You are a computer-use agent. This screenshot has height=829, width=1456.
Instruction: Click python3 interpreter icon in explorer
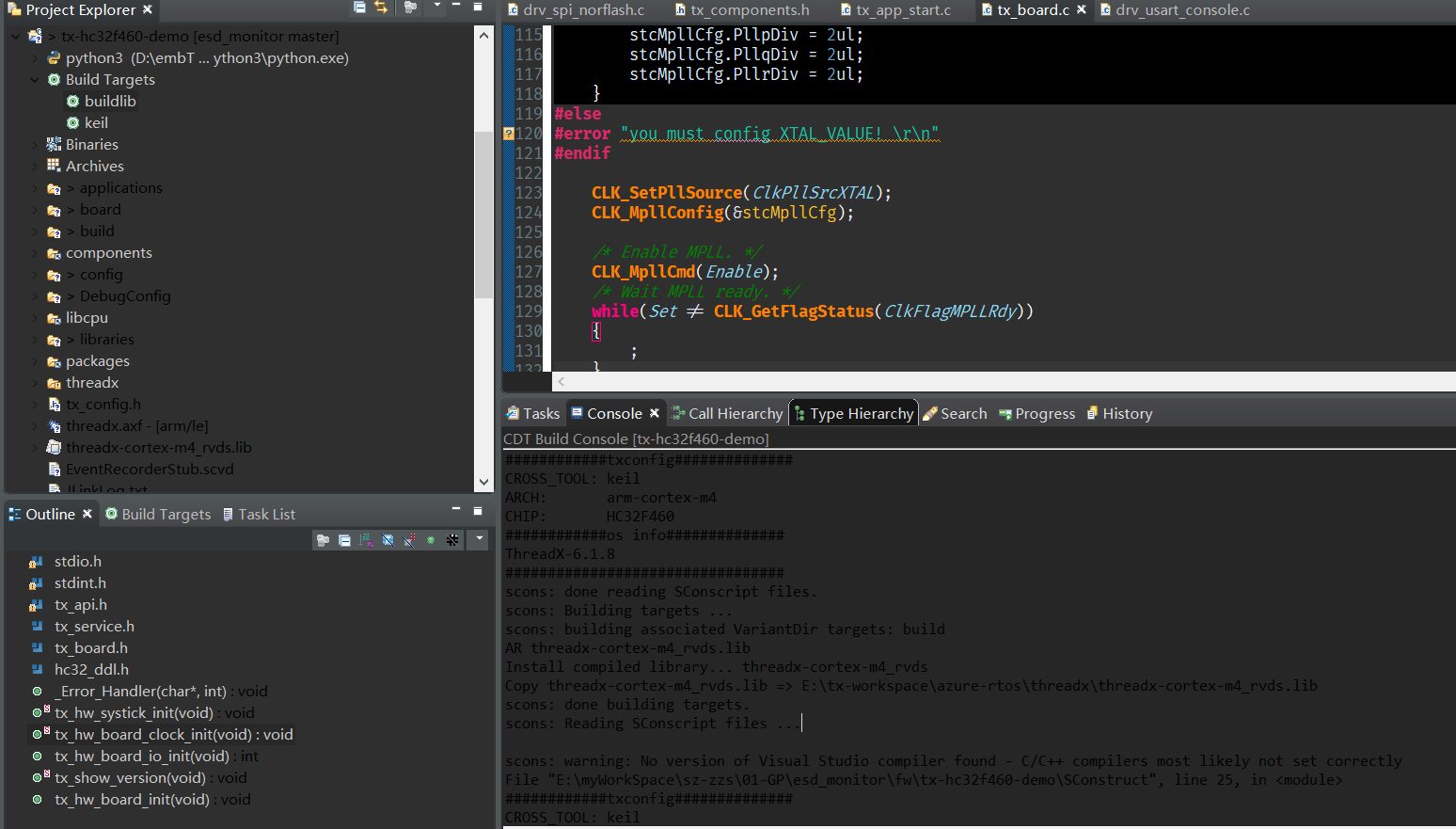[54, 58]
